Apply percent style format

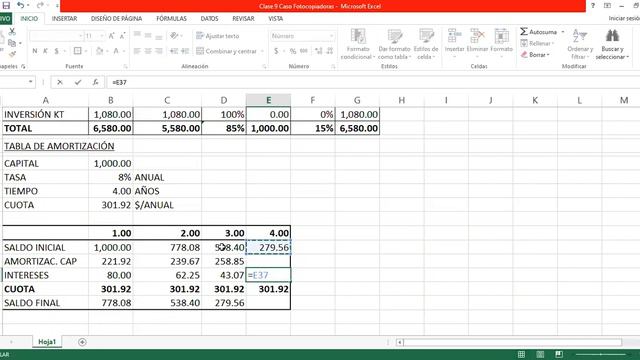click(293, 51)
